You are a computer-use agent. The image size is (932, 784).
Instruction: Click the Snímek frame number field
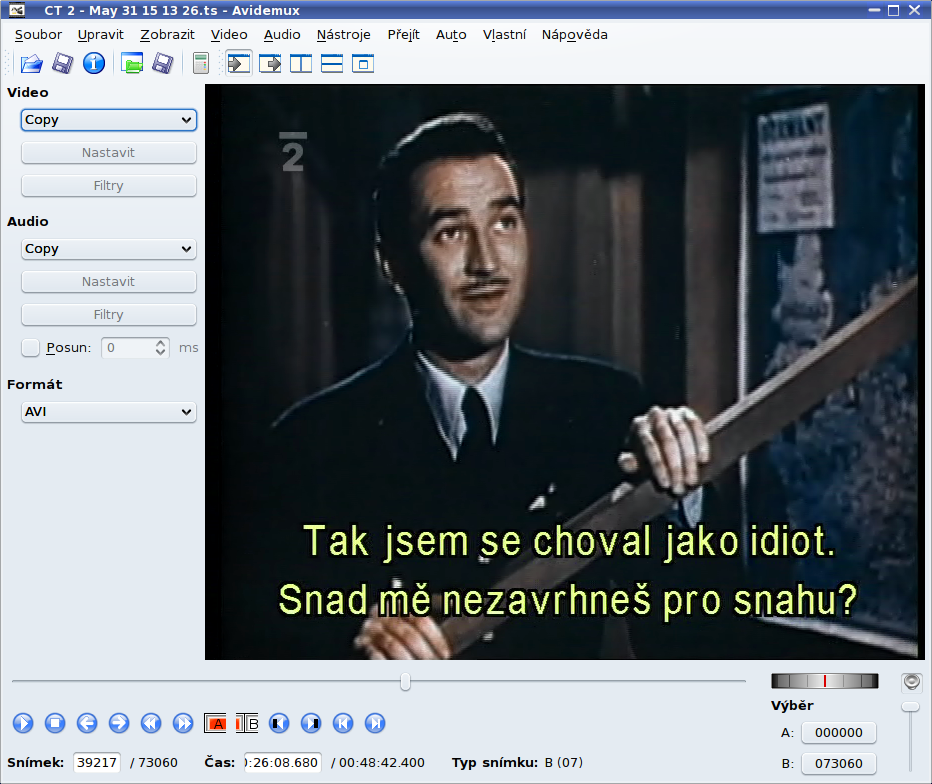[x=97, y=763]
